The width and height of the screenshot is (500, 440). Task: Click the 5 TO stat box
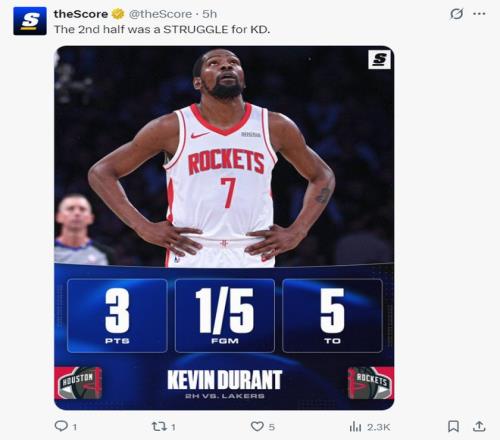[332, 316]
